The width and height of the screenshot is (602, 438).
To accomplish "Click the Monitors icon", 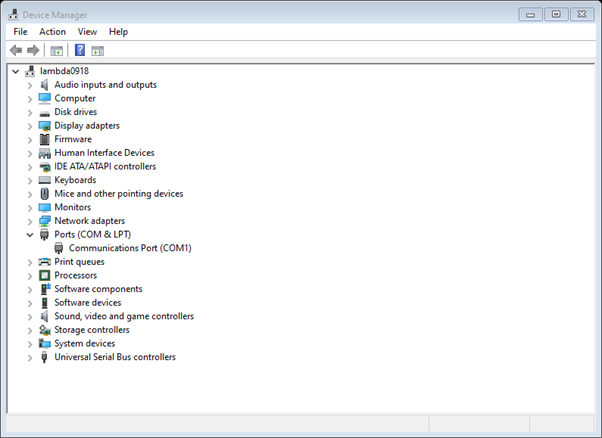I will point(45,208).
